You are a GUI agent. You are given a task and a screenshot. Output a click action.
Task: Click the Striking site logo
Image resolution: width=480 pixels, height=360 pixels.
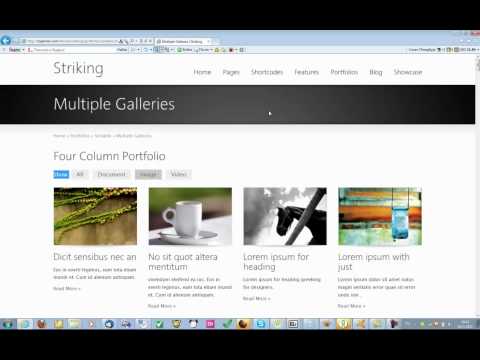[78, 68]
